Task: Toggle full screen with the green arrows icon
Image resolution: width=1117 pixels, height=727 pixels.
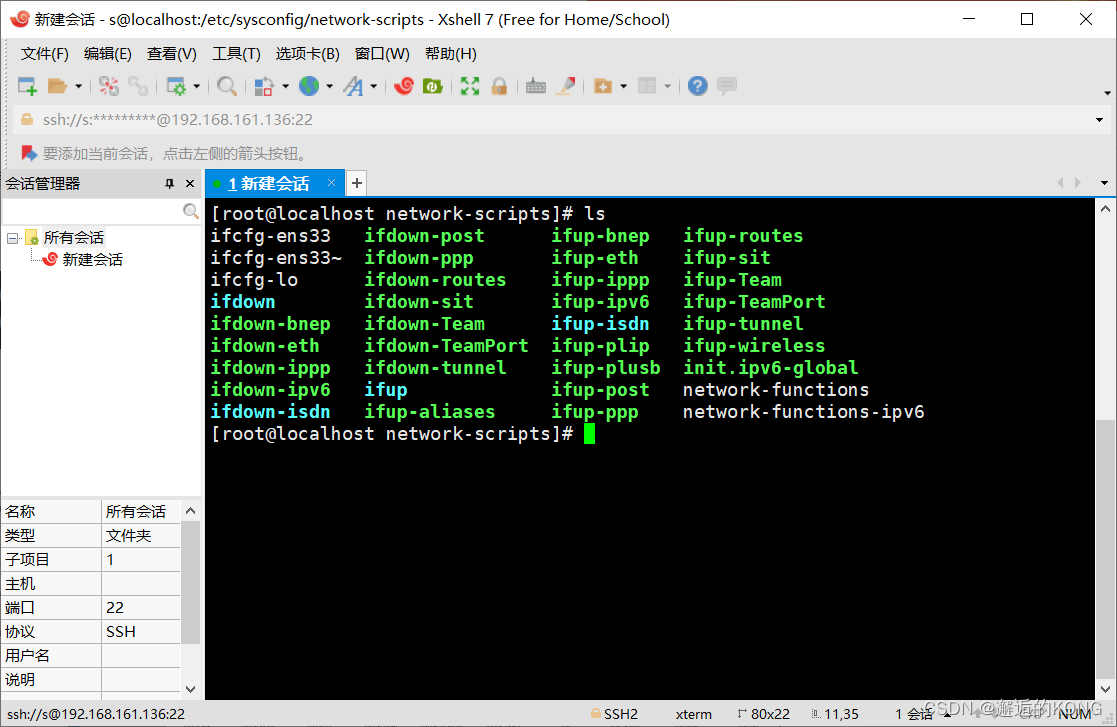Action: tap(469, 86)
